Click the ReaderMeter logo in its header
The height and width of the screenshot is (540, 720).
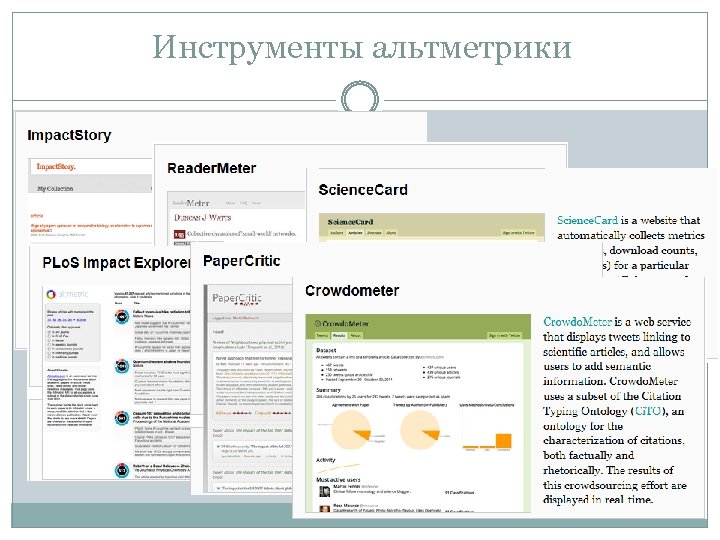[191, 202]
